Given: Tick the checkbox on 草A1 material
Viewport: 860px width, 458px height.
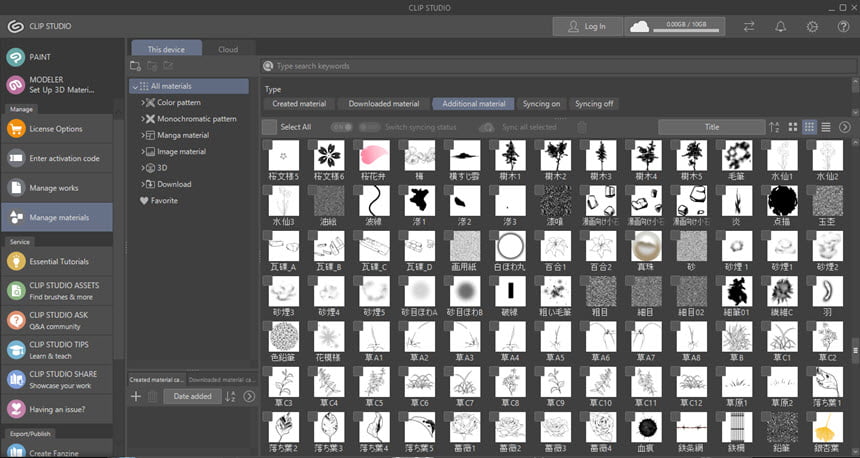Looking at the screenshot, I should point(358,326).
